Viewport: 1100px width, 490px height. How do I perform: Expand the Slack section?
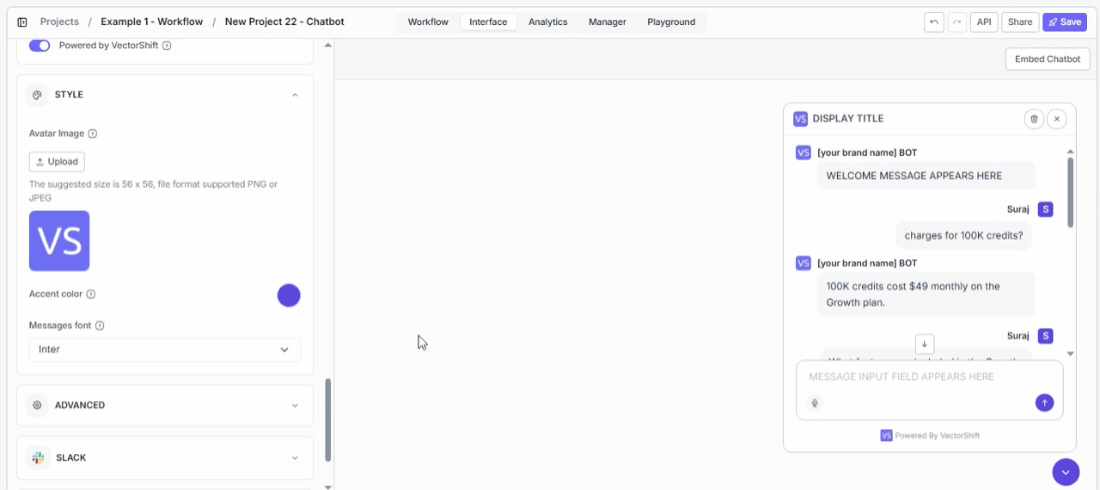pyautogui.click(x=295, y=458)
